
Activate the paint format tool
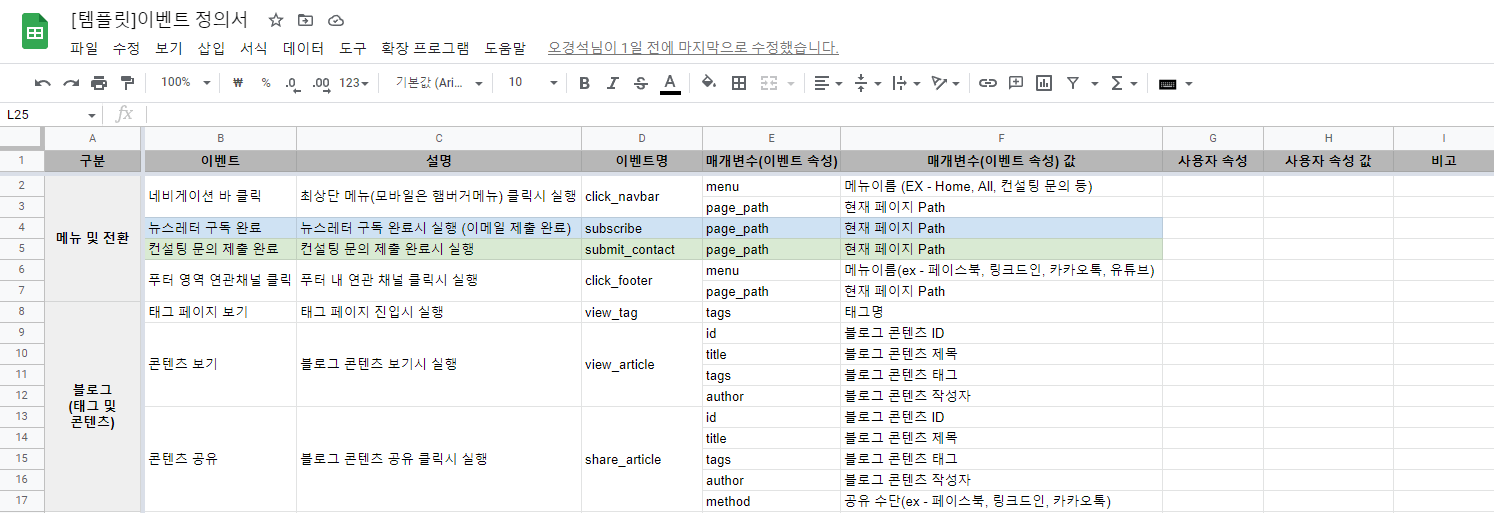(127, 83)
